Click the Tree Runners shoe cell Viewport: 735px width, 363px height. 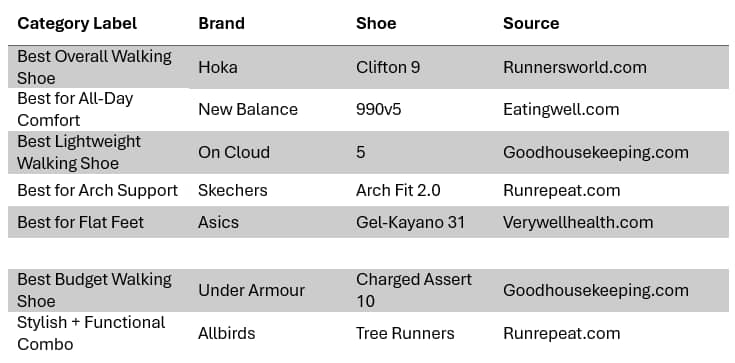(405, 333)
